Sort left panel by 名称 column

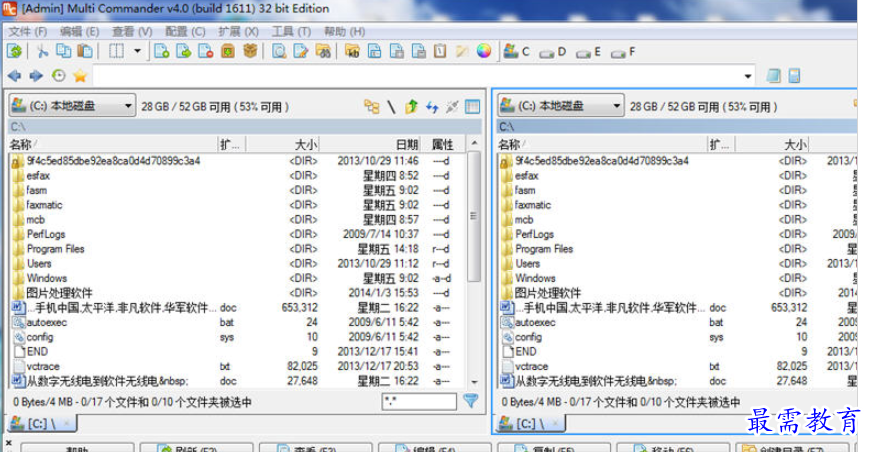pos(113,145)
